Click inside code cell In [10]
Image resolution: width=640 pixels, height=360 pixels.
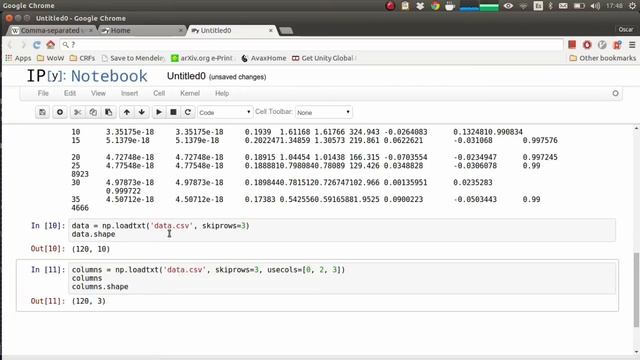342,230
